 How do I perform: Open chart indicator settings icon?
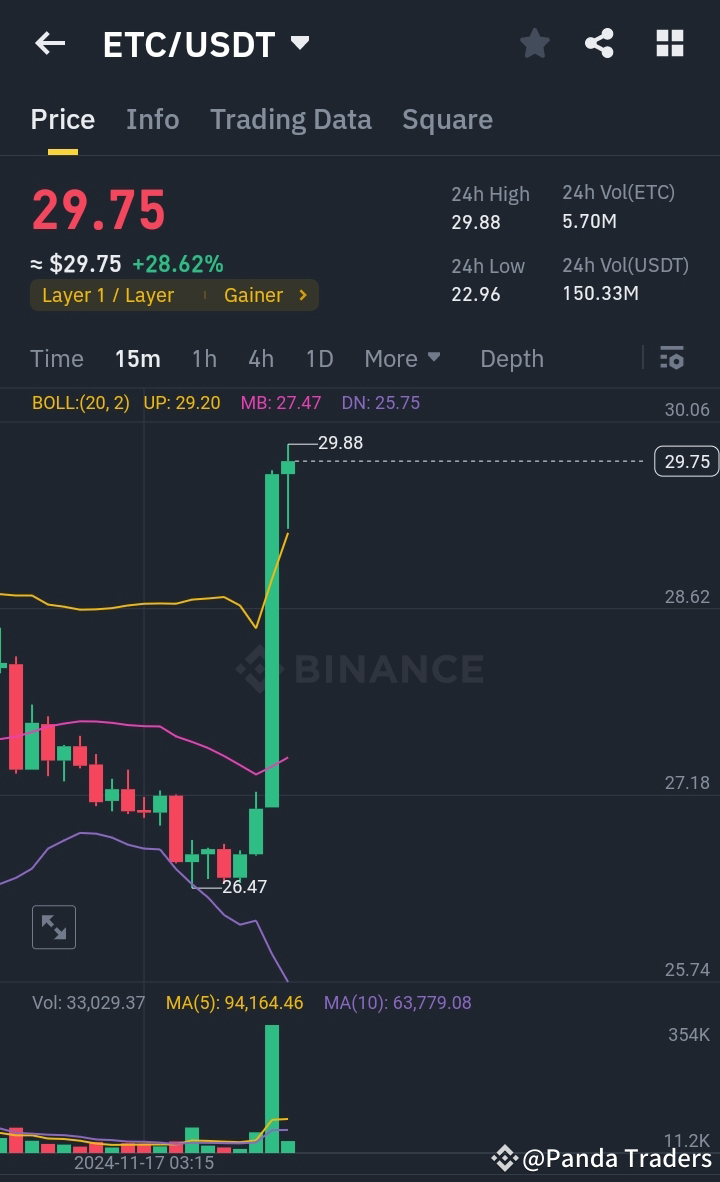(x=672, y=358)
